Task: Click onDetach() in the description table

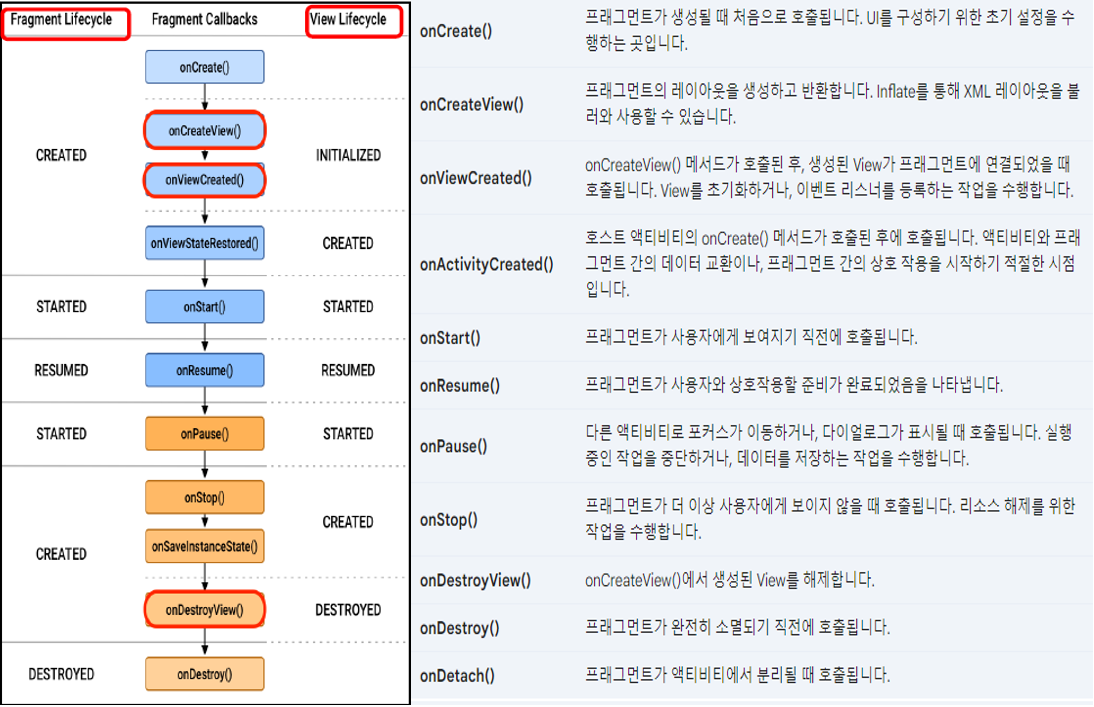Action: 457,676
